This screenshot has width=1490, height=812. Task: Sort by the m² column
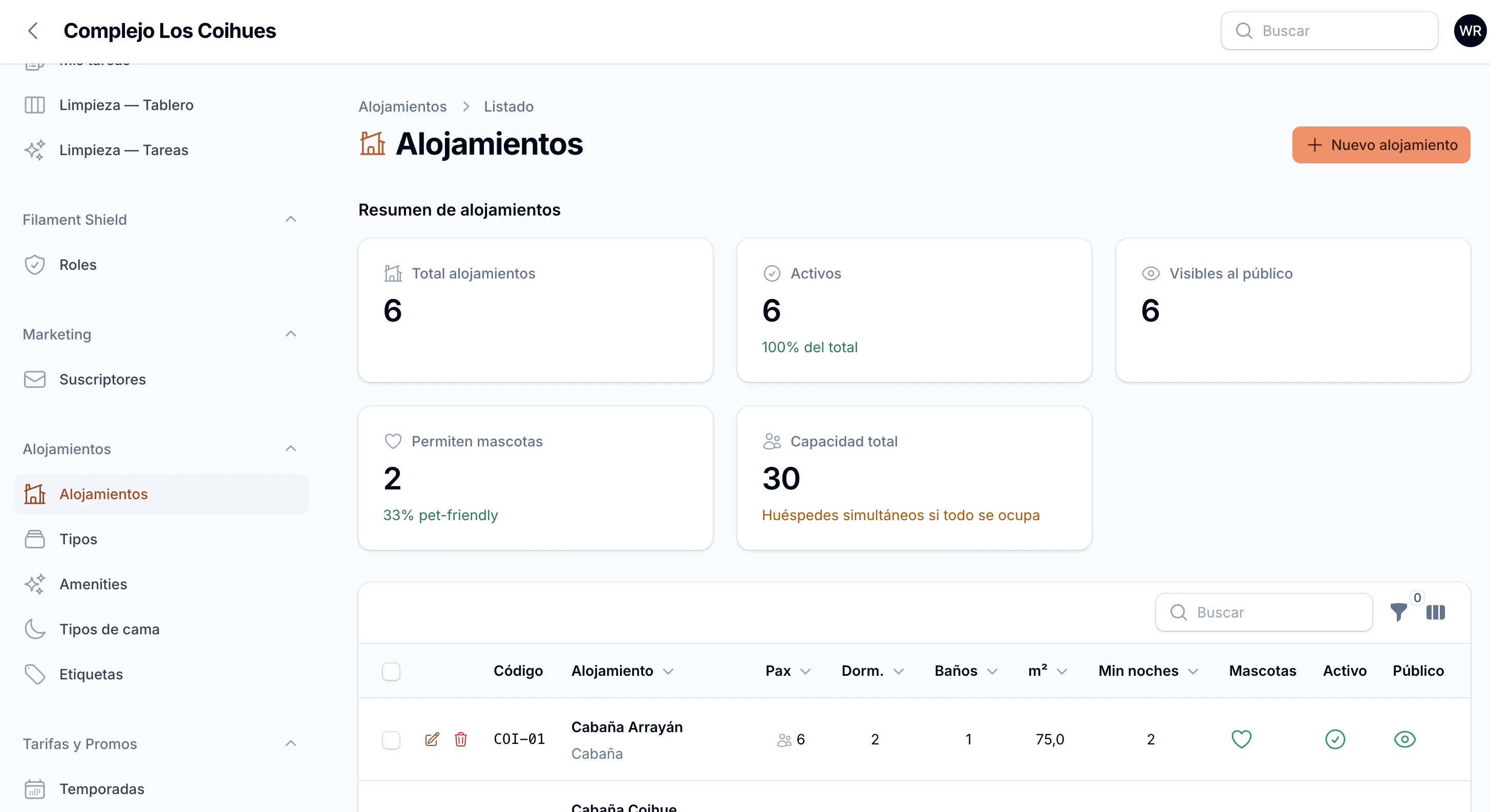click(x=1048, y=671)
